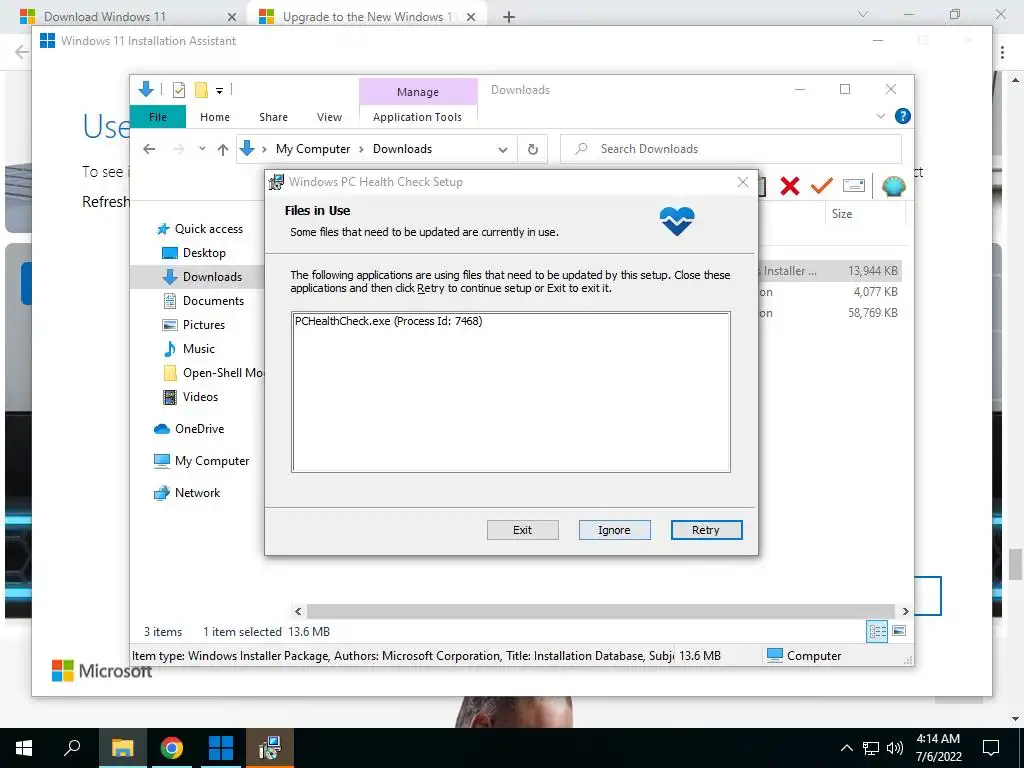The height and width of the screenshot is (768, 1024).
Task: Open the File tab in Explorer
Action: [x=157, y=117]
